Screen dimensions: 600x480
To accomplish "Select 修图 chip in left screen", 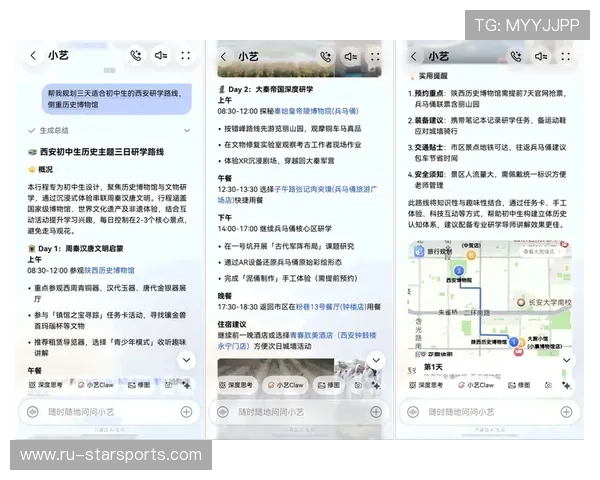I will click(x=139, y=385).
